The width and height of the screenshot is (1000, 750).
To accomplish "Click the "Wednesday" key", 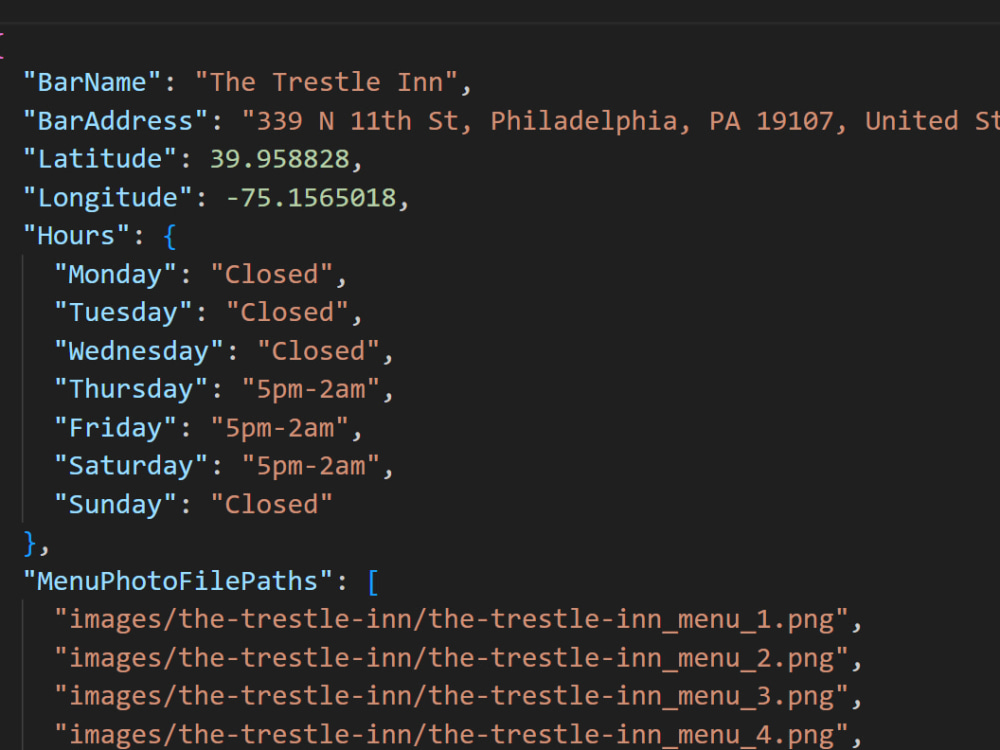I will click(138, 351).
